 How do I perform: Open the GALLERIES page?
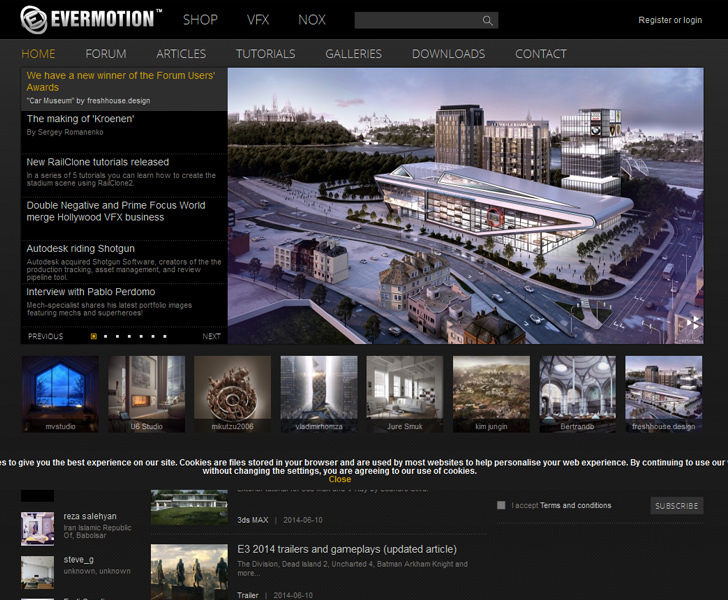(x=353, y=54)
